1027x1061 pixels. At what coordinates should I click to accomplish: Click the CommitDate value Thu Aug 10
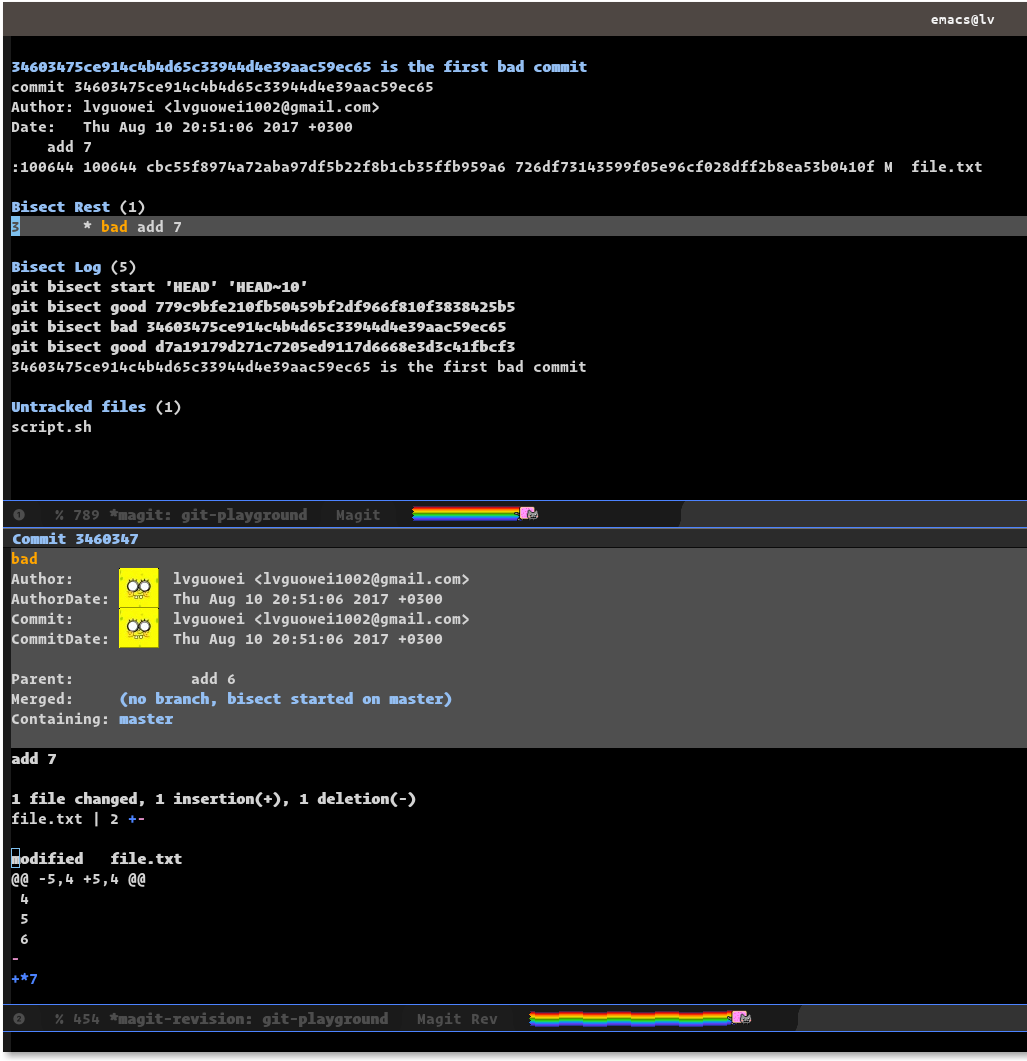(x=308, y=639)
